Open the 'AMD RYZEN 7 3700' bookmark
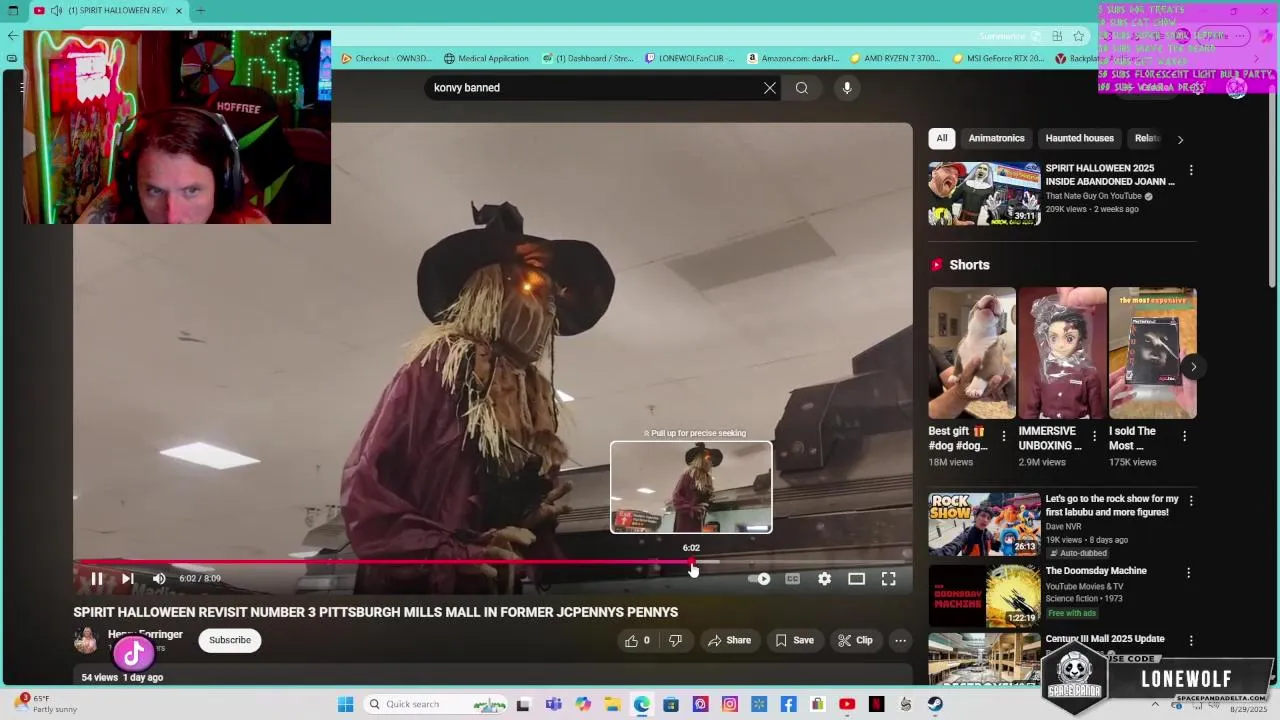Image resolution: width=1280 pixels, height=720 pixels. click(x=895, y=59)
